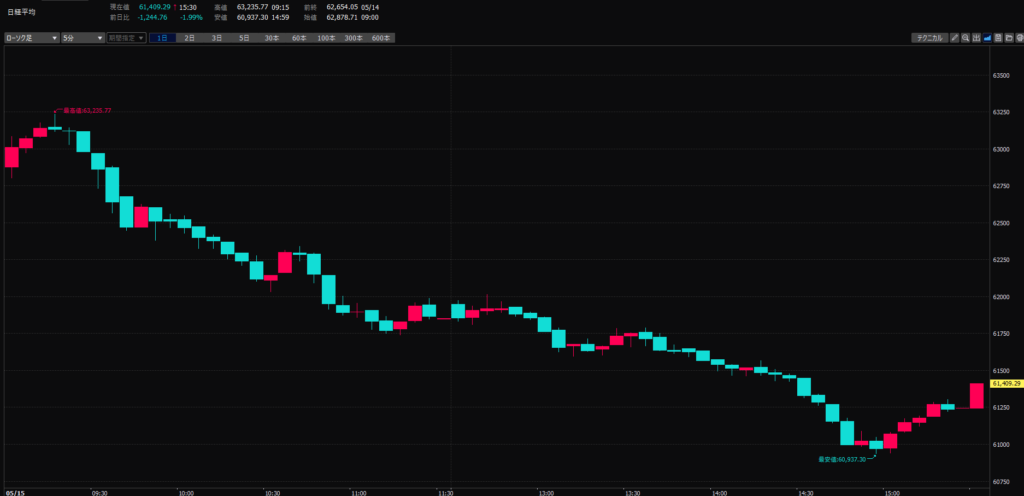This screenshot has width=1024, height=496.
Task: Switch range to 2日
Action: (189, 38)
